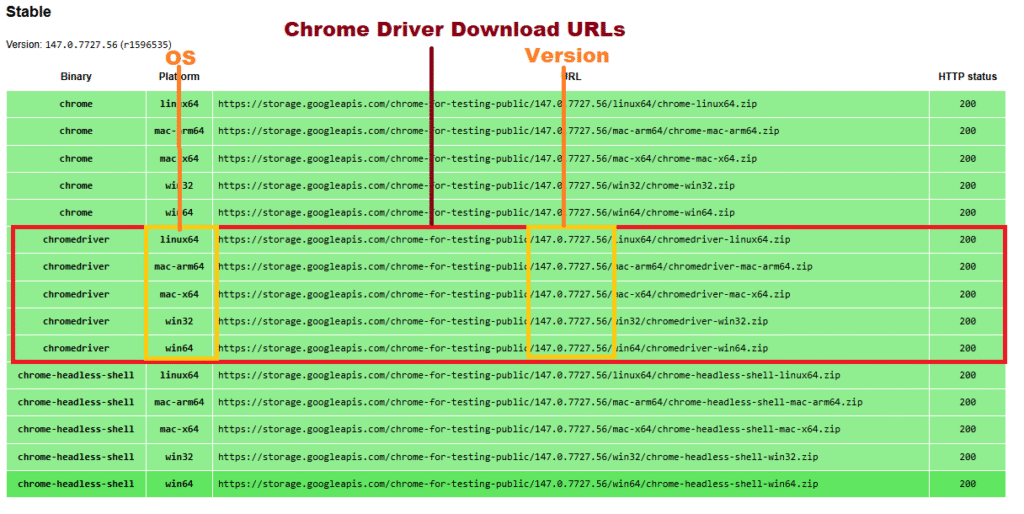Click the chrome binary cell for mac-arm64
This screenshot has width=1024, height=514.
(x=76, y=131)
